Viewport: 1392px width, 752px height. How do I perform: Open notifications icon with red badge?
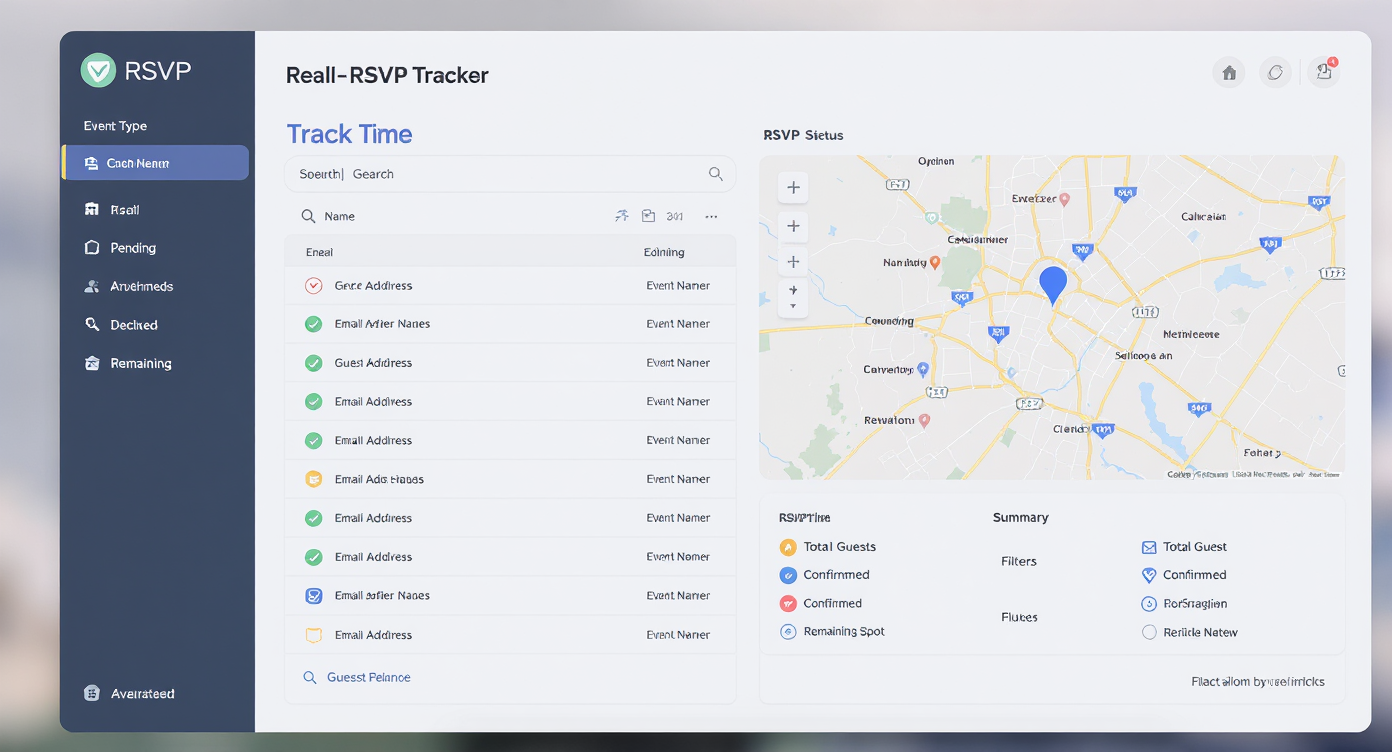click(1324, 71)
